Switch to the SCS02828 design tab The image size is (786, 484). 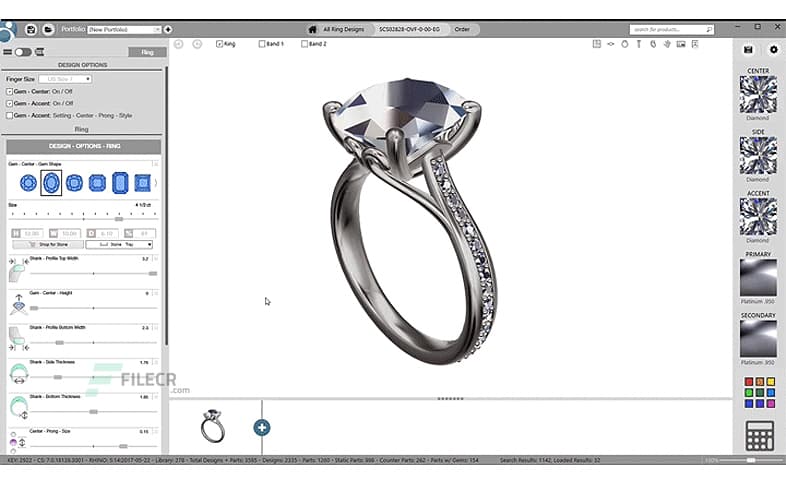click(x=409, y=30)
